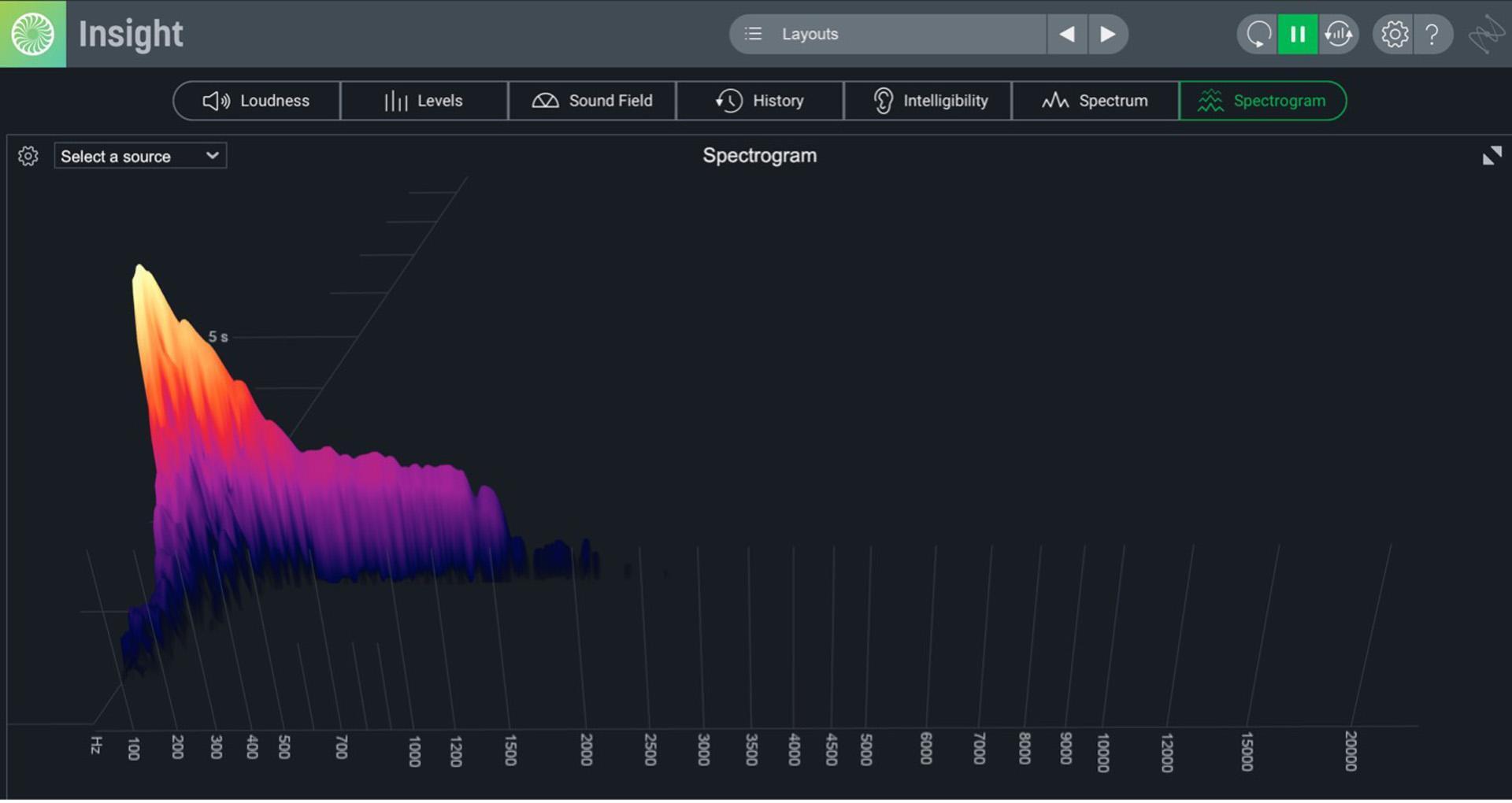This screenshot has width=1512, height=803.
Task: Expand Spectrogram panel to full view
Action: 1492,156
